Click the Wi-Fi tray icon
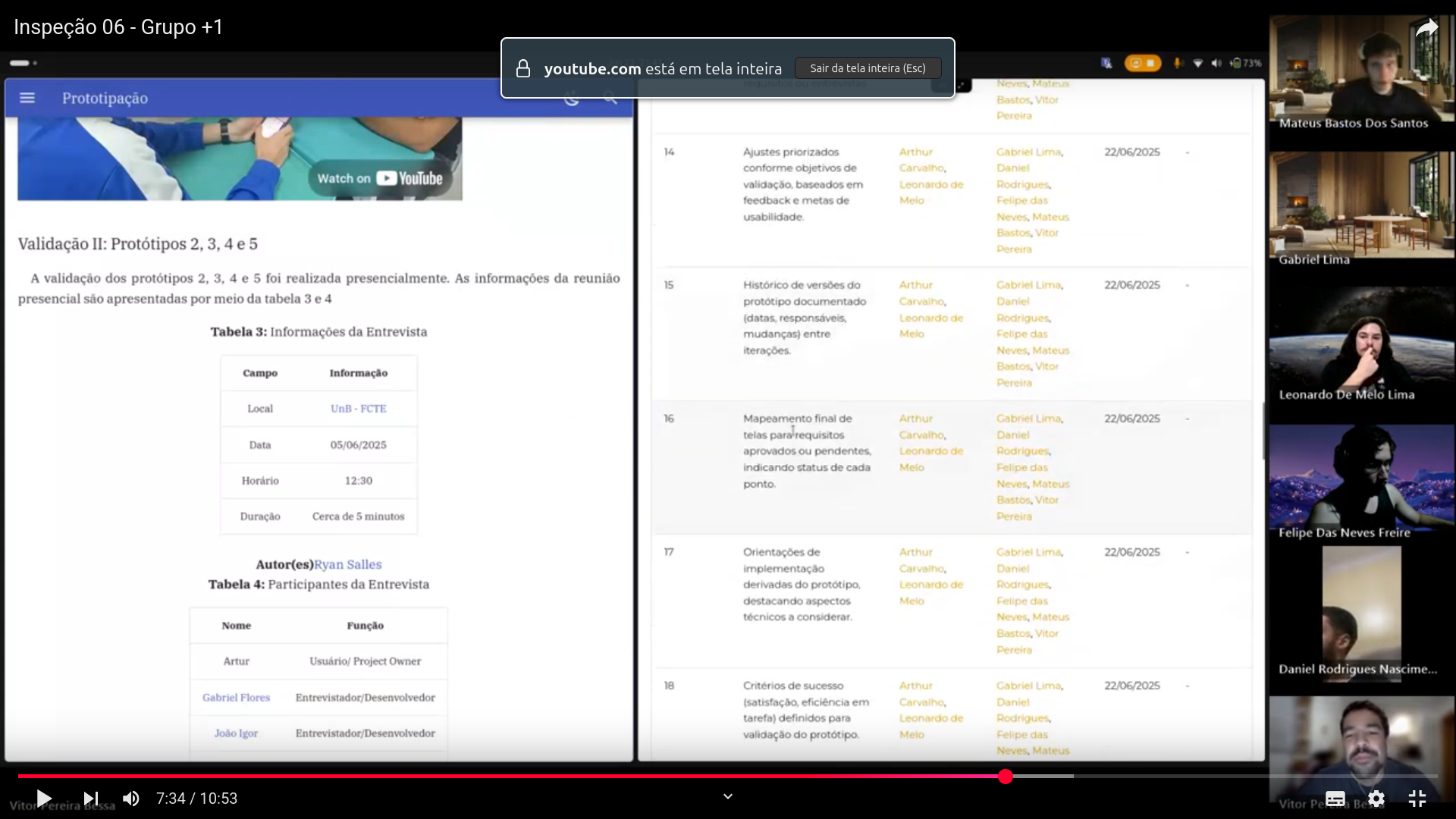Screen dimensions: 1456x819 tap(1198, 63)
